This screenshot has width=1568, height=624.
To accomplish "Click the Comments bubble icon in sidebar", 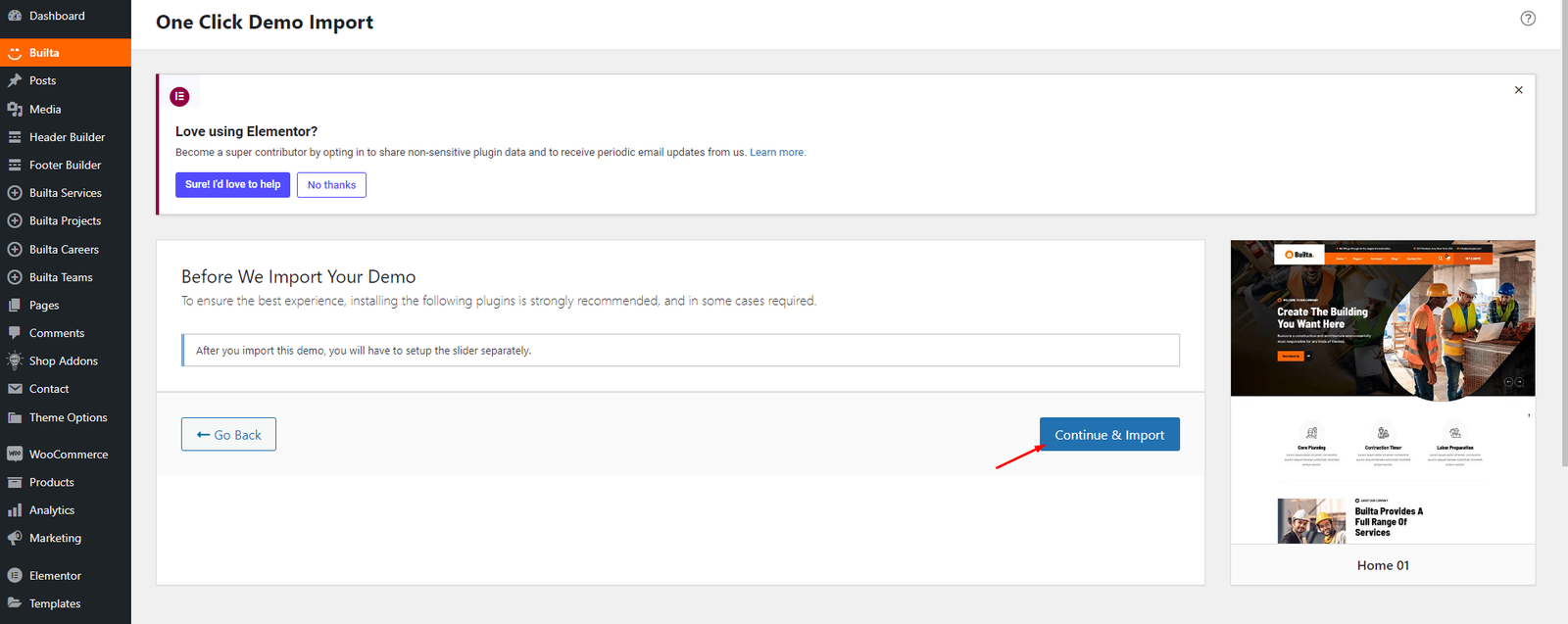I will point(15,333).
